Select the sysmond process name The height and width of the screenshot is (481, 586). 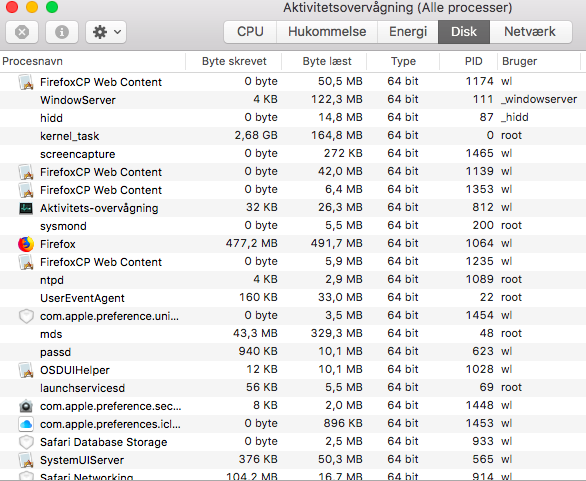(x=63, y=226)
